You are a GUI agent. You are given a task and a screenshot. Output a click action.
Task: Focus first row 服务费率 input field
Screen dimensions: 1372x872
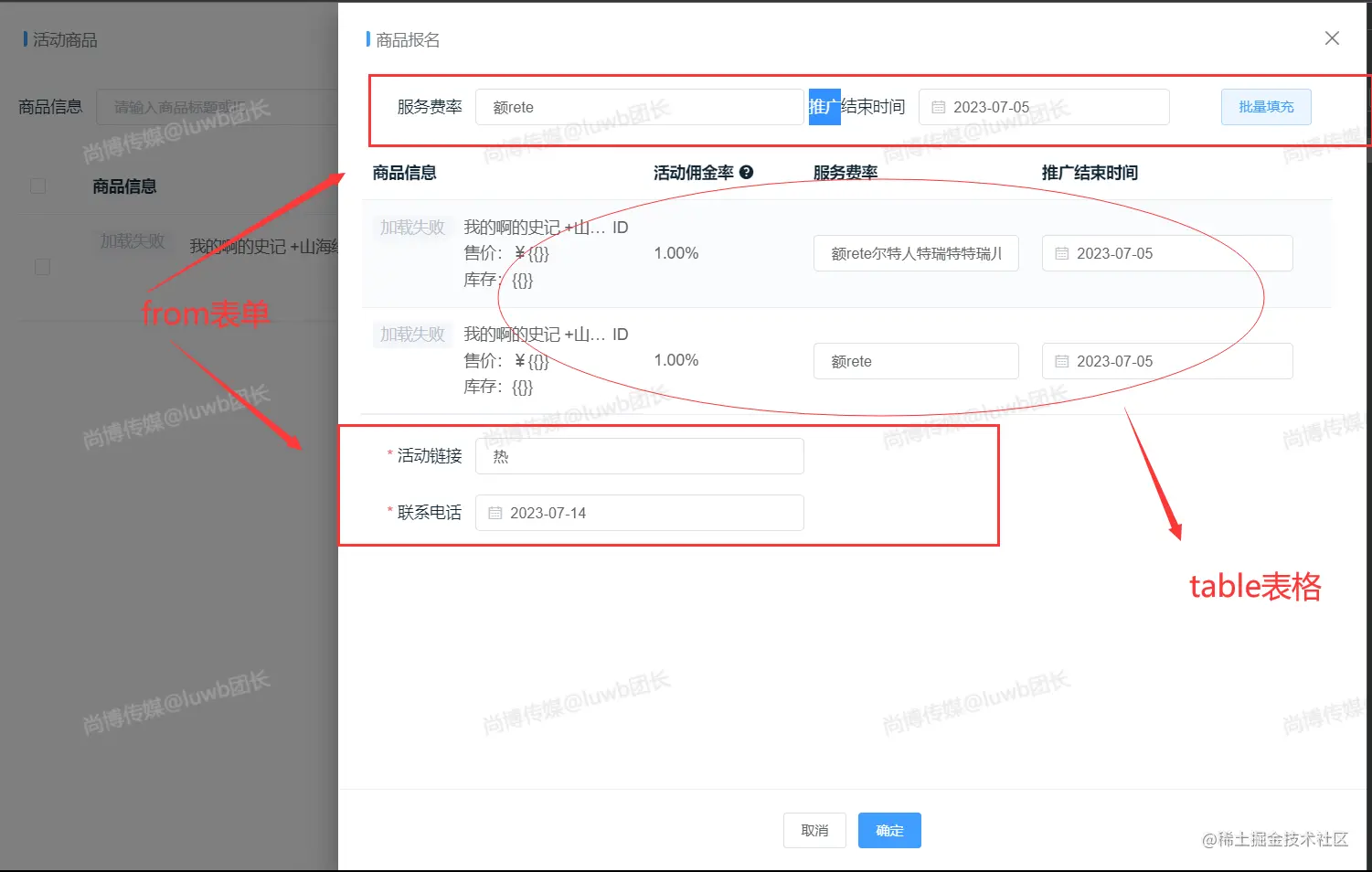(915, 254)
